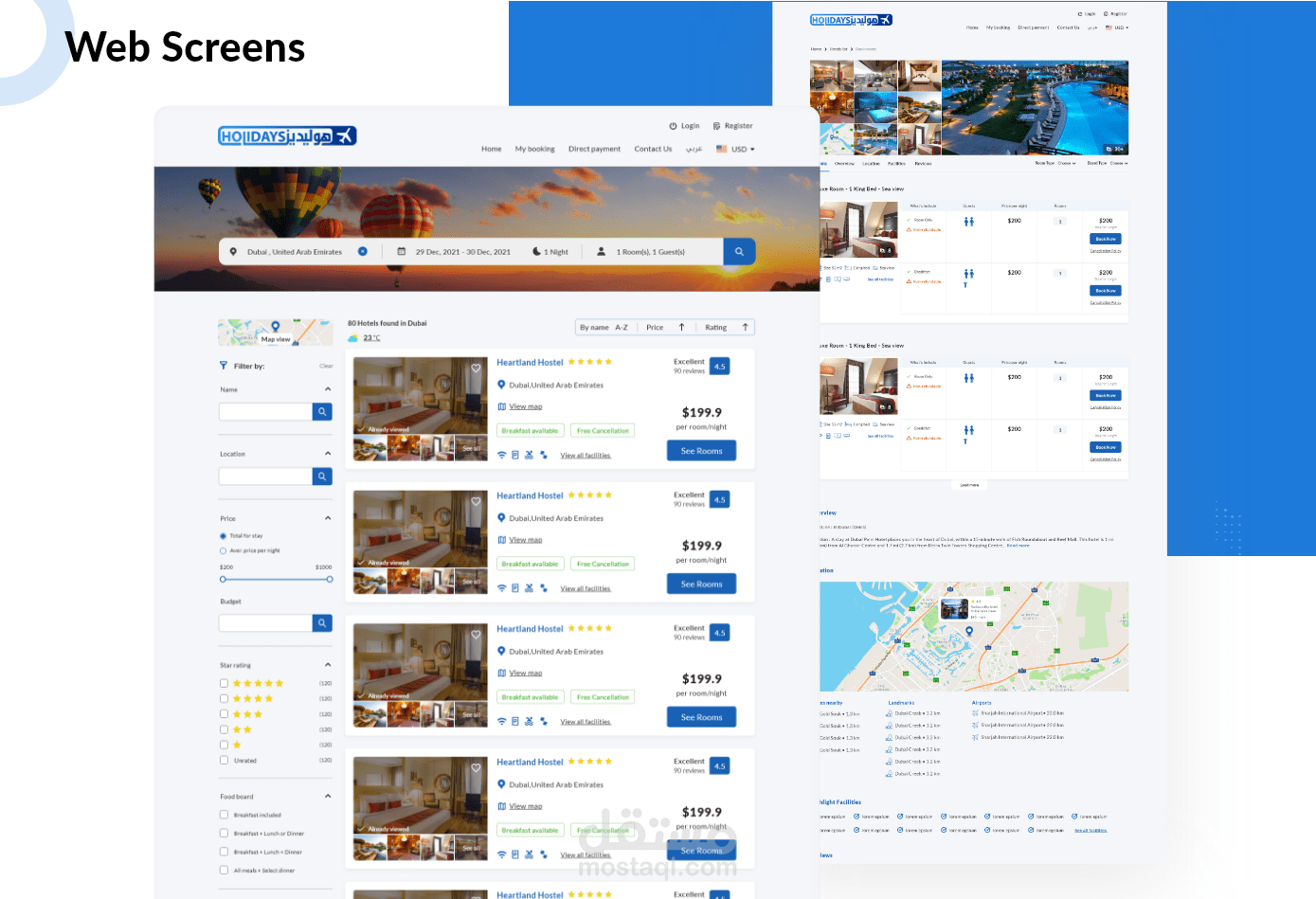Click the Budget search button
The height and width of the screenshot is (899, 1316).
point(322,623)
